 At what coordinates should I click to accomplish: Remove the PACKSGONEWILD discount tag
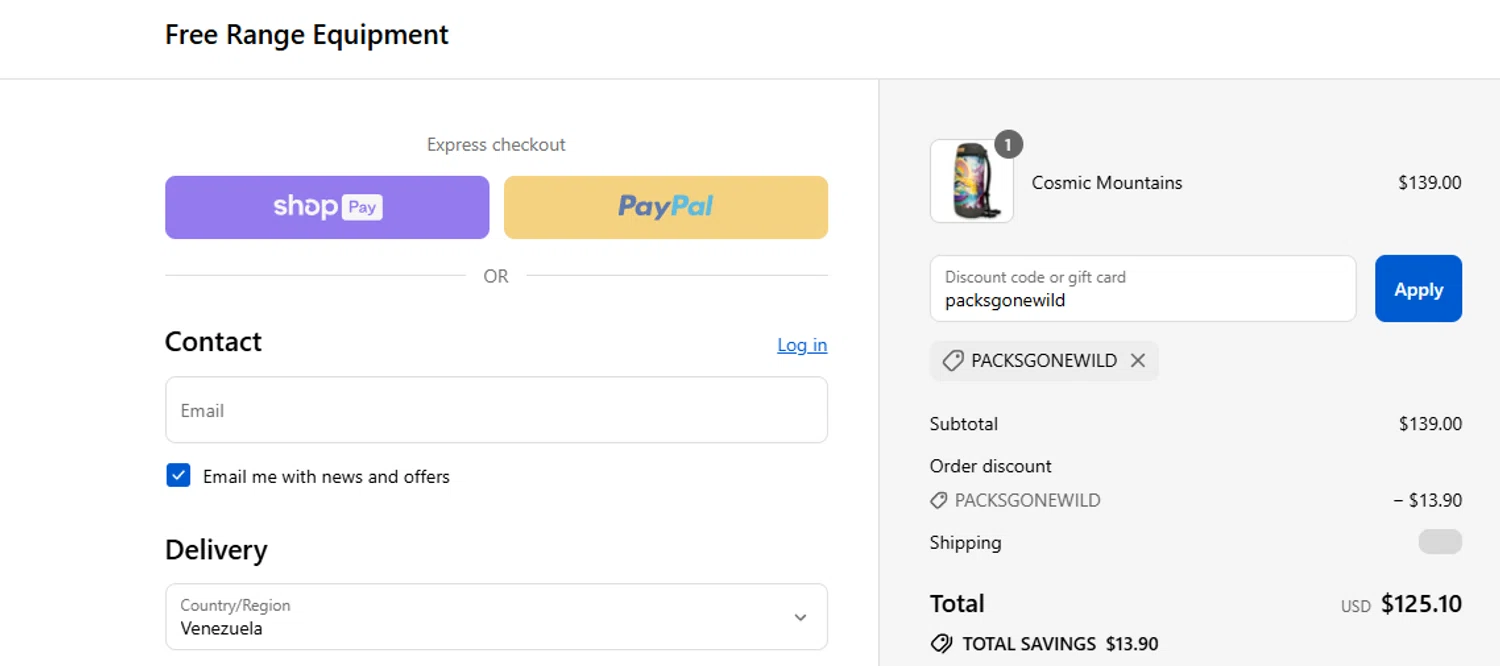click(1138, 361)
